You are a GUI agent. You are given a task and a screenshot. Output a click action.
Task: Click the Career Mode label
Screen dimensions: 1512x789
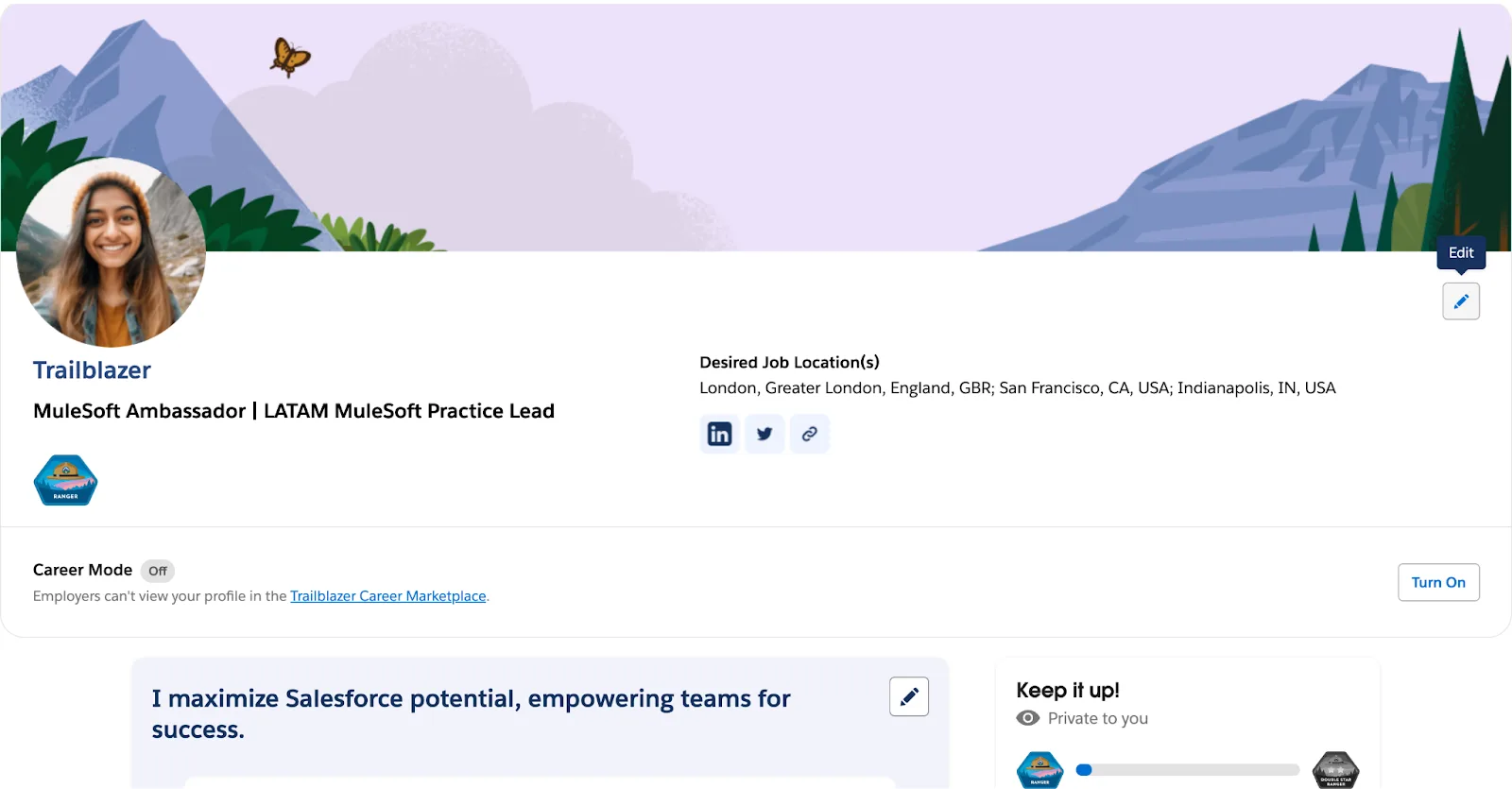(x=82, y=570)
